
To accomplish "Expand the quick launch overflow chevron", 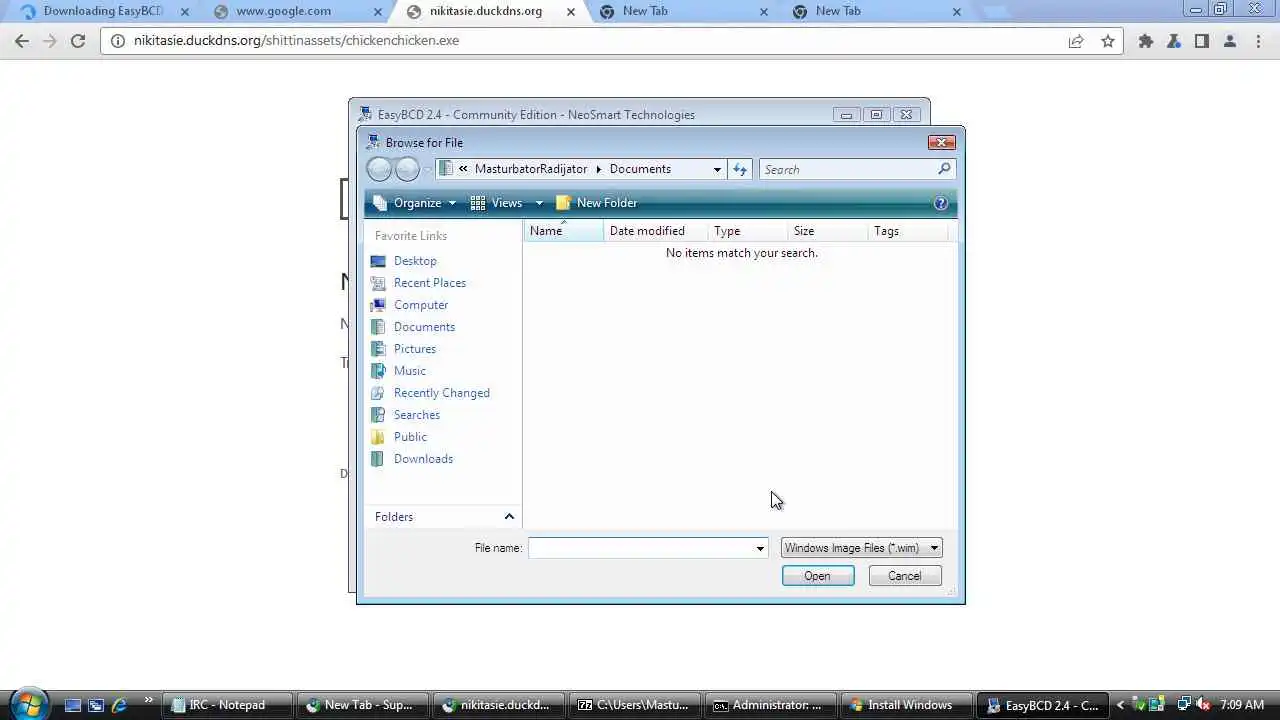I will click(148, 701).
